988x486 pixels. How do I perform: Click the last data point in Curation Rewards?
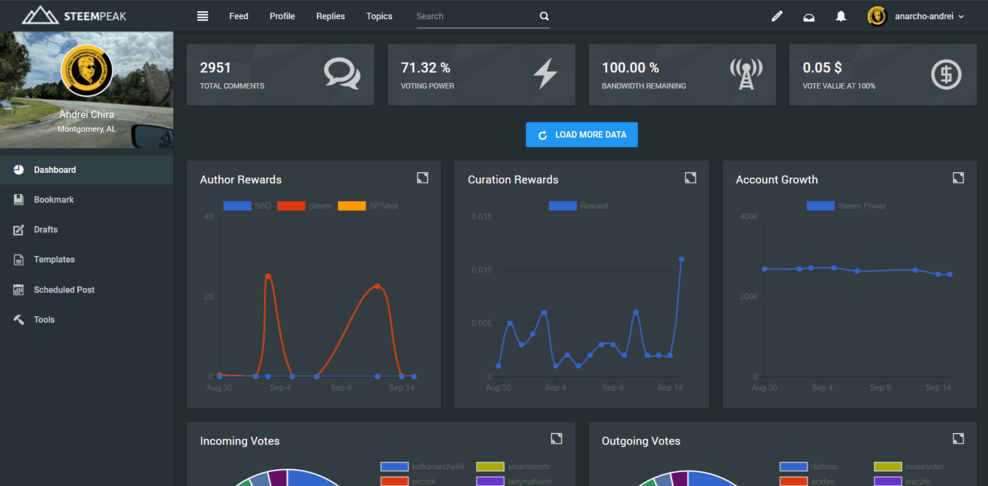(681, 259)
